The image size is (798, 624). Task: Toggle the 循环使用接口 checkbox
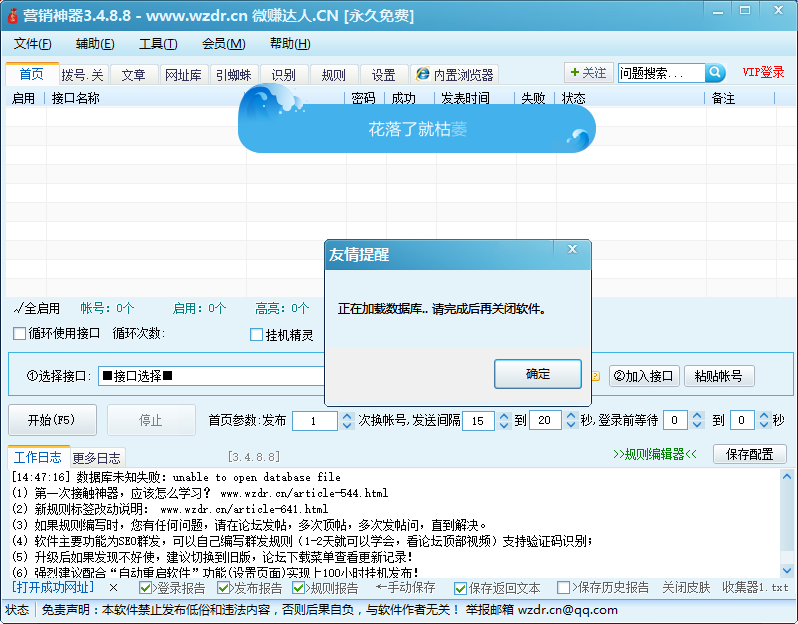point(19,333)
